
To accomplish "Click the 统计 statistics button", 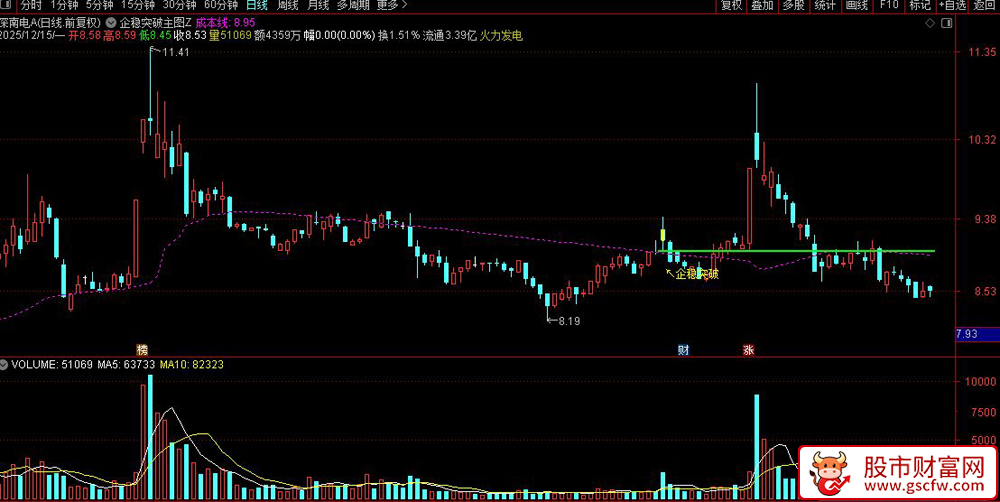I will tap(825, 5).
